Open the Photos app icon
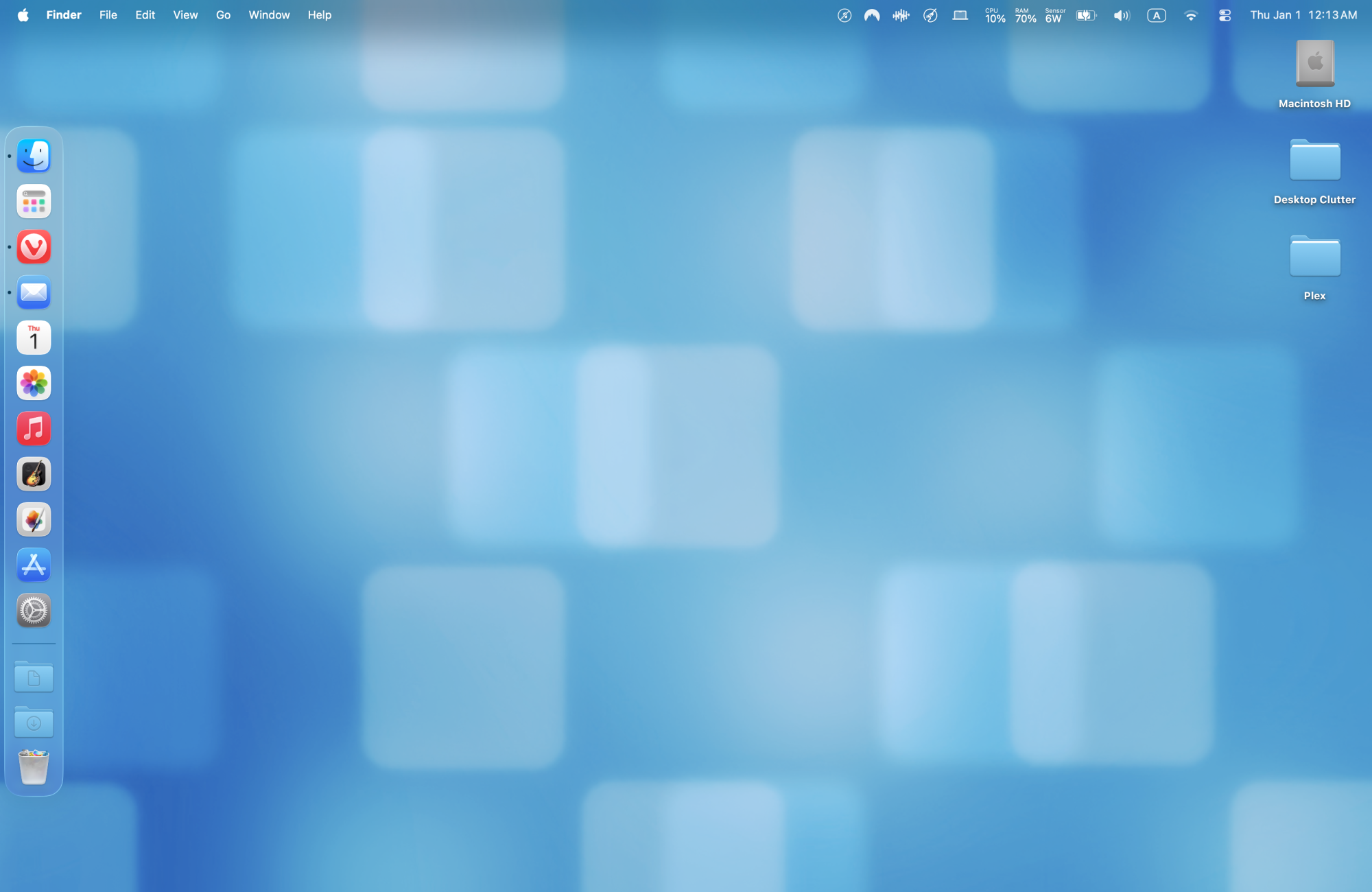Viewport: 1372px width, 892px height. [x=34, y=383]
